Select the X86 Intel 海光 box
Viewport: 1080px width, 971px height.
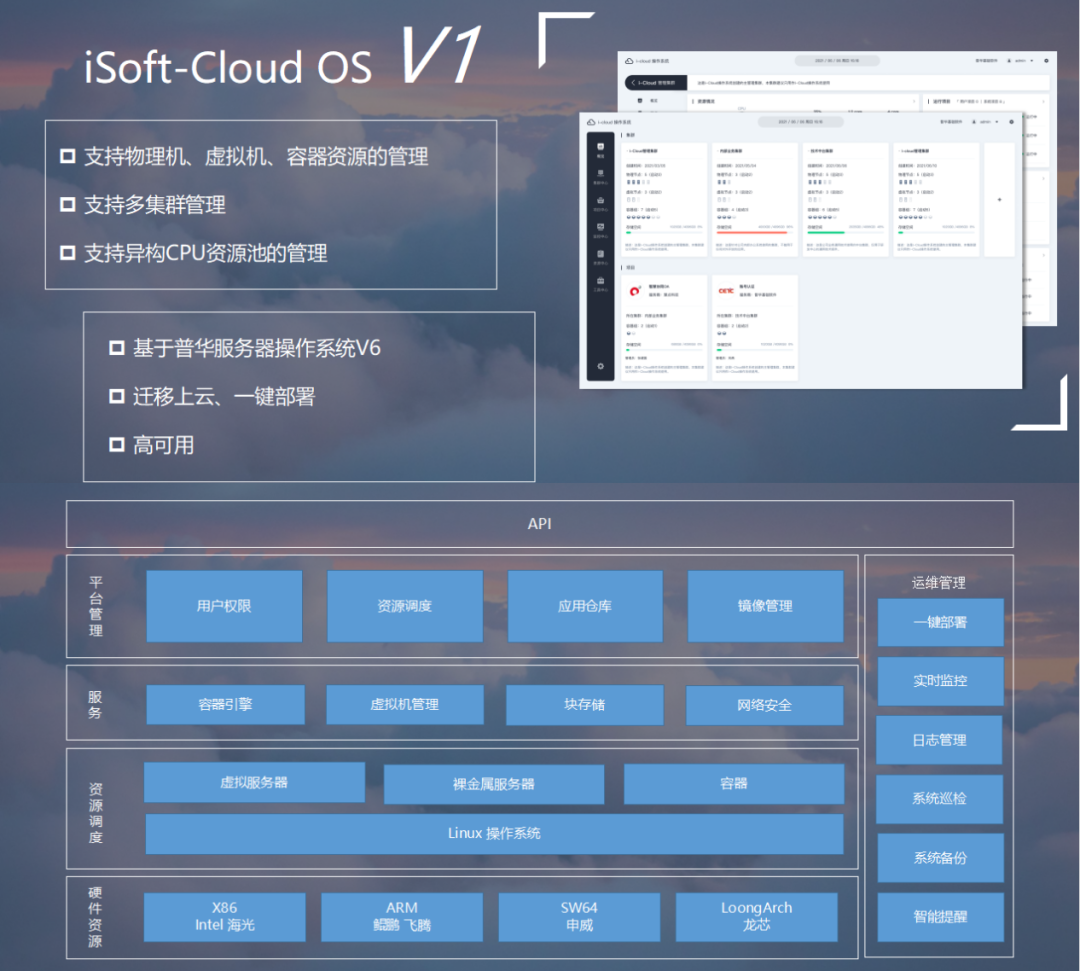225,917
